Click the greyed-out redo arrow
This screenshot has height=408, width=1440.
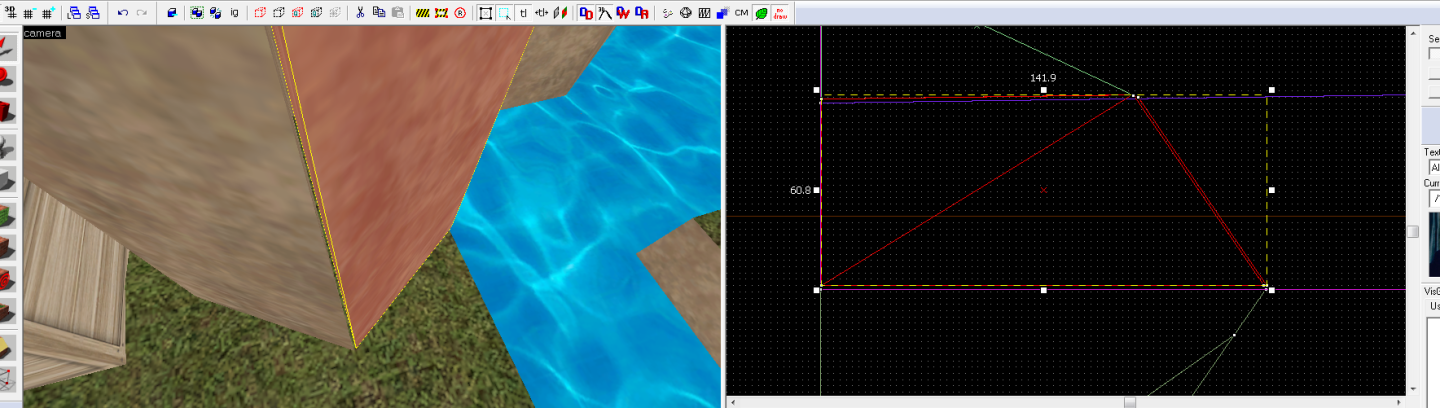(x=142, y=13)
